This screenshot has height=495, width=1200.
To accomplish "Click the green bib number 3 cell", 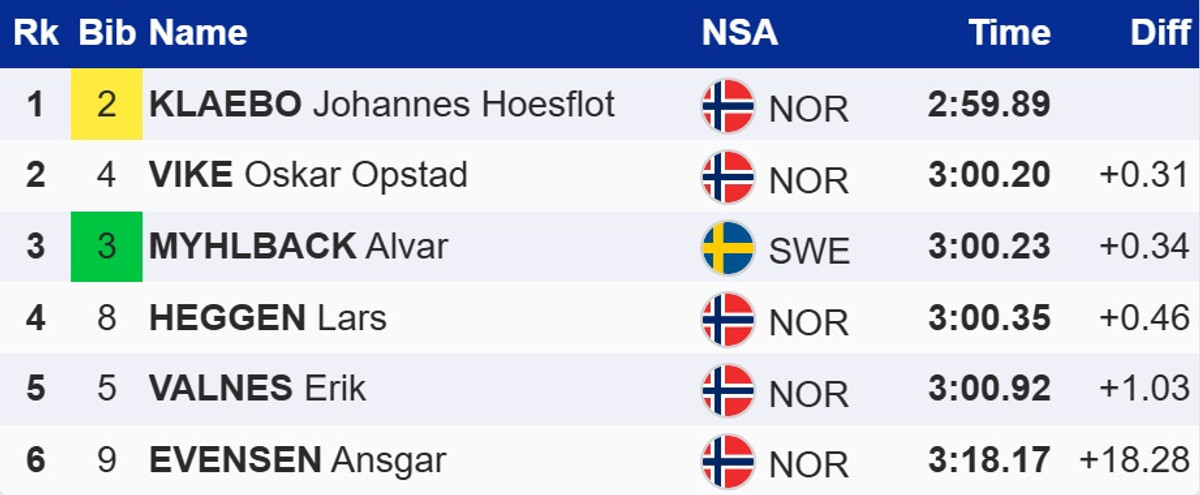I will point(106,246).
